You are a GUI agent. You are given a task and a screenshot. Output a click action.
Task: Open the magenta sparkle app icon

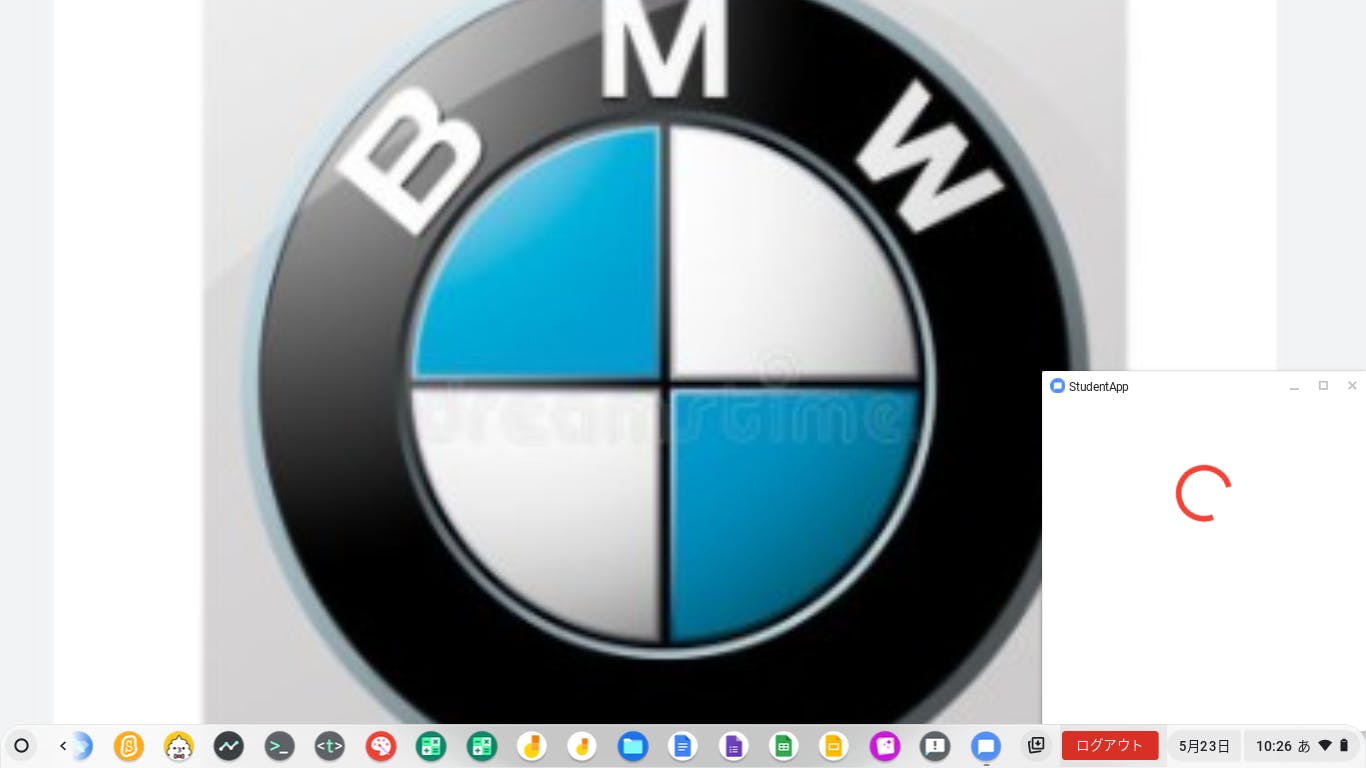(x=884, y=746)
